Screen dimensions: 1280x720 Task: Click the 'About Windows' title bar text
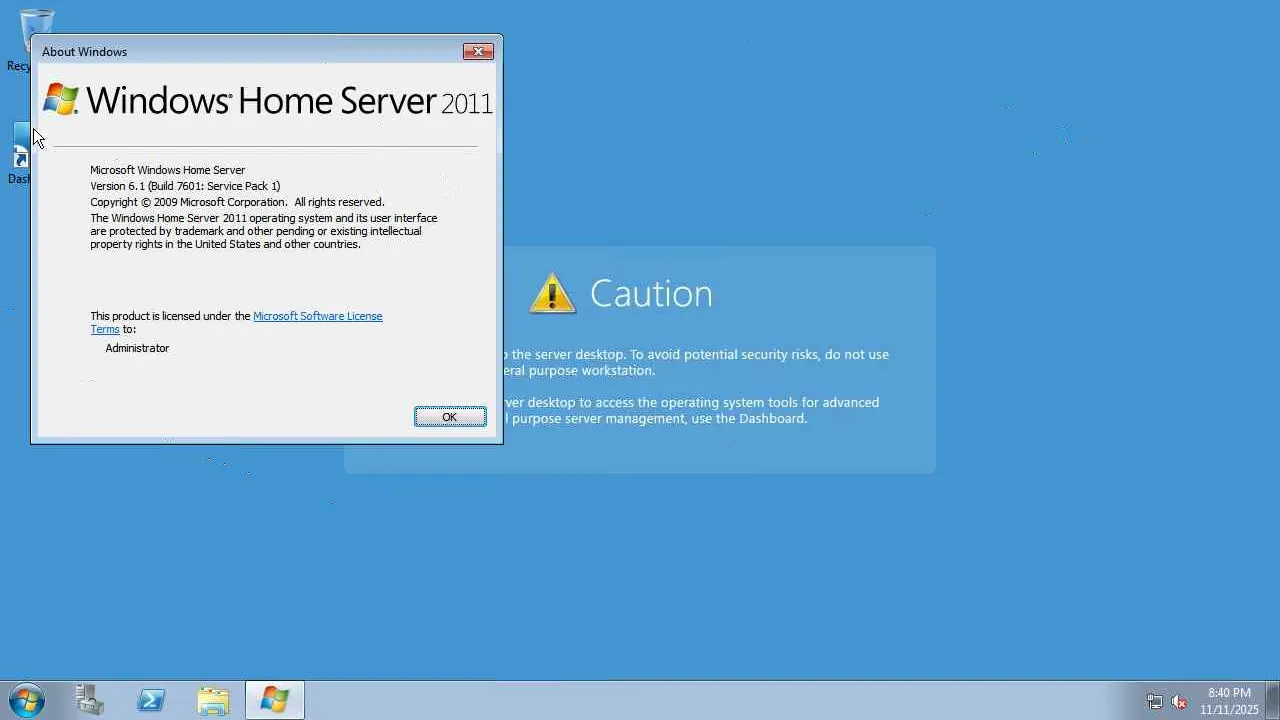click(84, 52)
